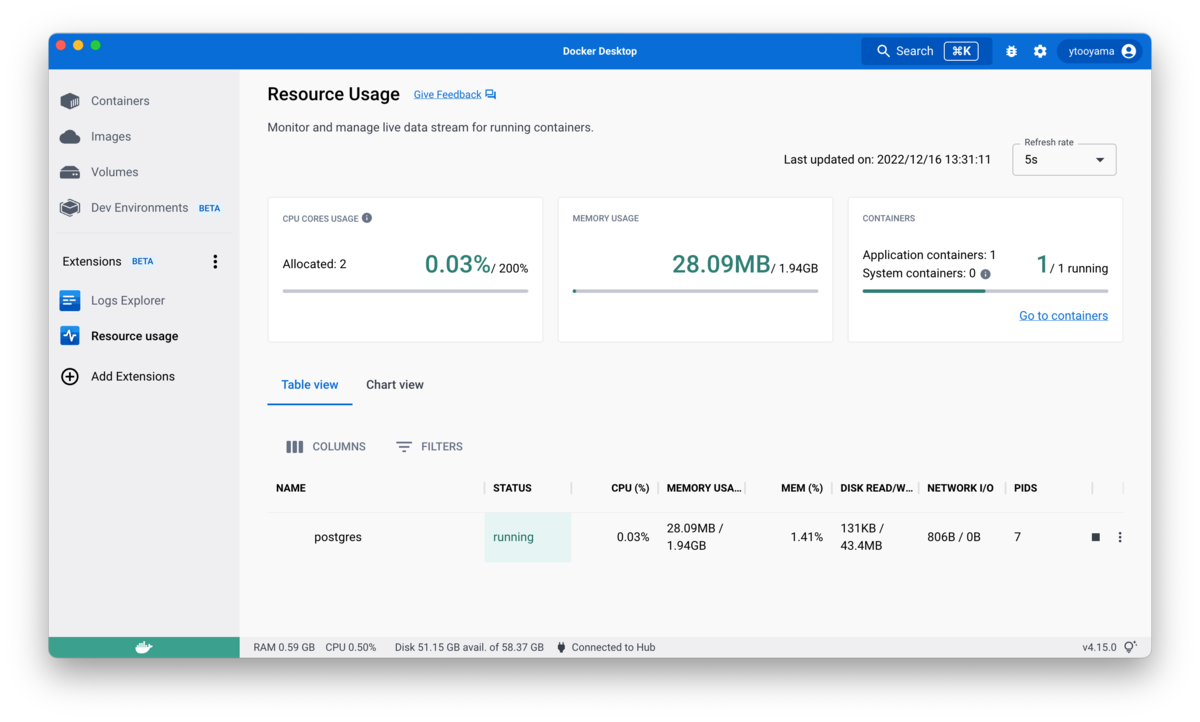Open the Extensions three-dot menu
The width and height of the screenshot is (1200, 722).
[215, 262]
